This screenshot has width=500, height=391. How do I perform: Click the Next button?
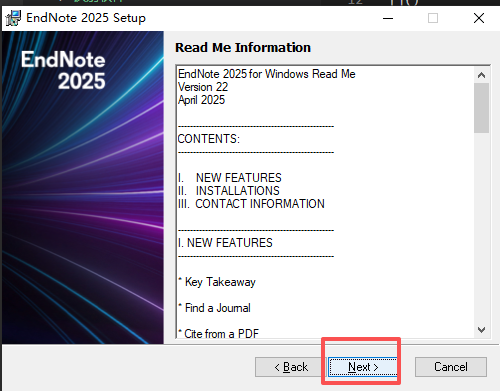pyautogui.click(x=363, y=367)
